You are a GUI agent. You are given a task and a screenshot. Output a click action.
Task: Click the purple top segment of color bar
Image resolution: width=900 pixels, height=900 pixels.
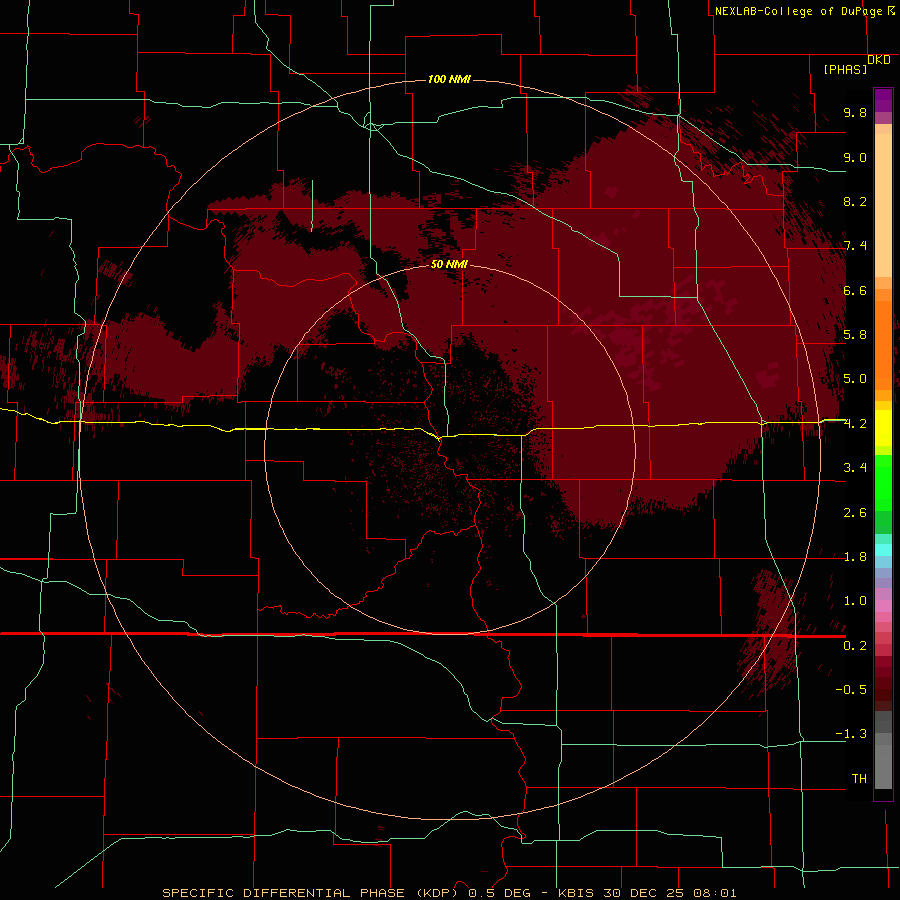(883, 100)
